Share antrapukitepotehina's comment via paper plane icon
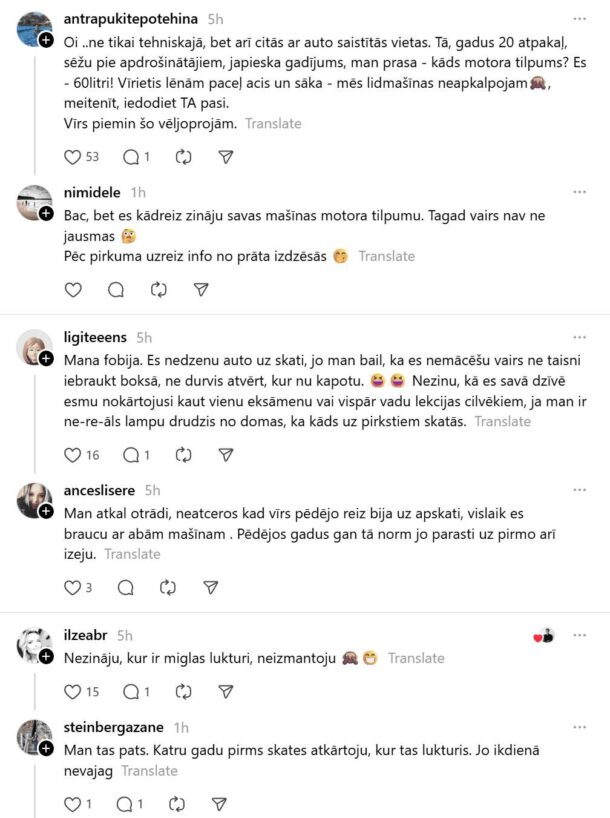The image size is (610, 818). 226,157
